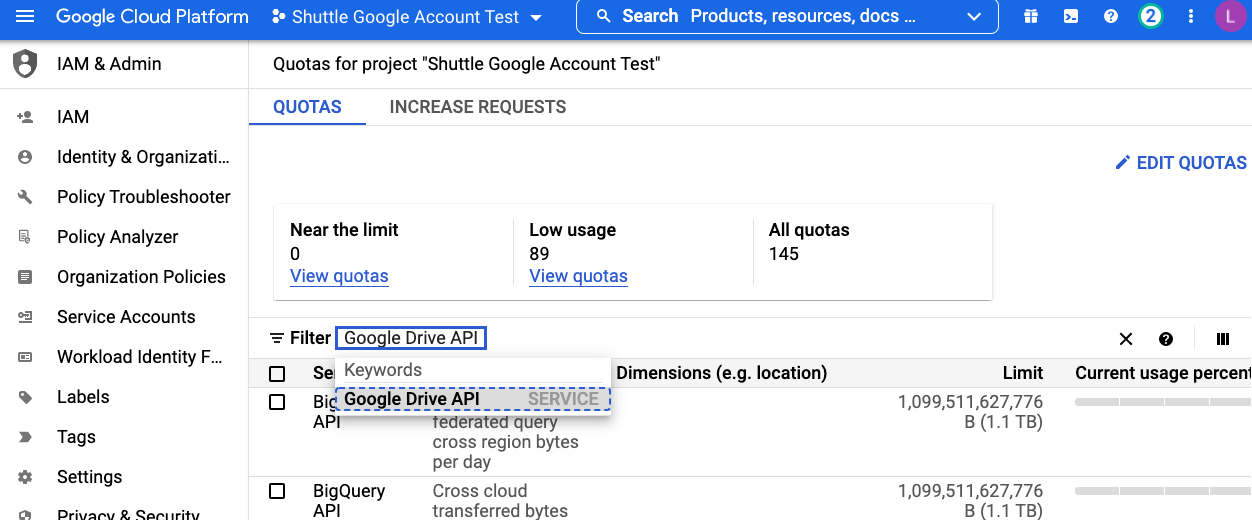Click the user account avatar
This screenshot has width=1252, height=520.
[x=1229, y=17]
